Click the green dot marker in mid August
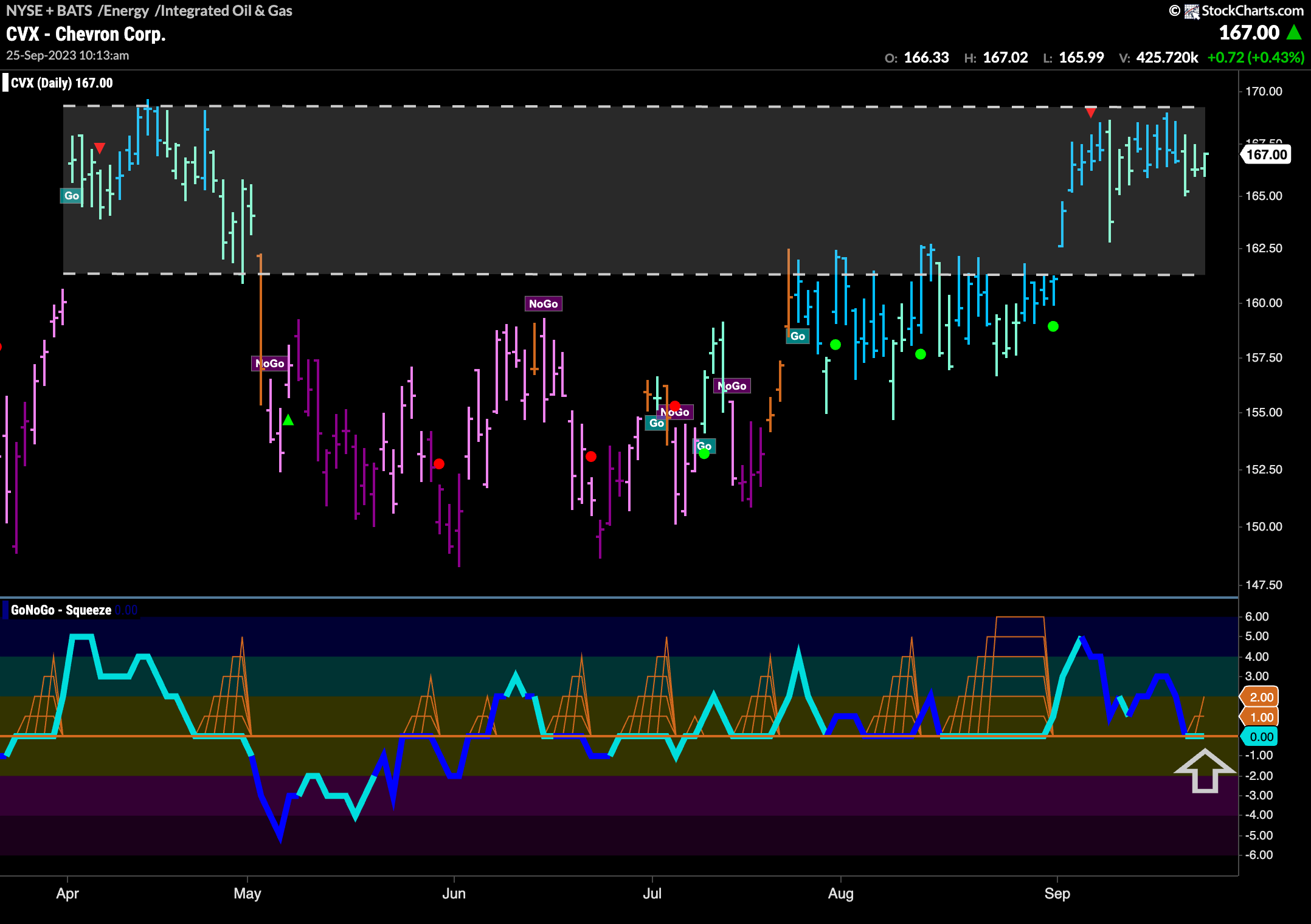The height and width of the screenshot is (924, 1311). [921, 354]
